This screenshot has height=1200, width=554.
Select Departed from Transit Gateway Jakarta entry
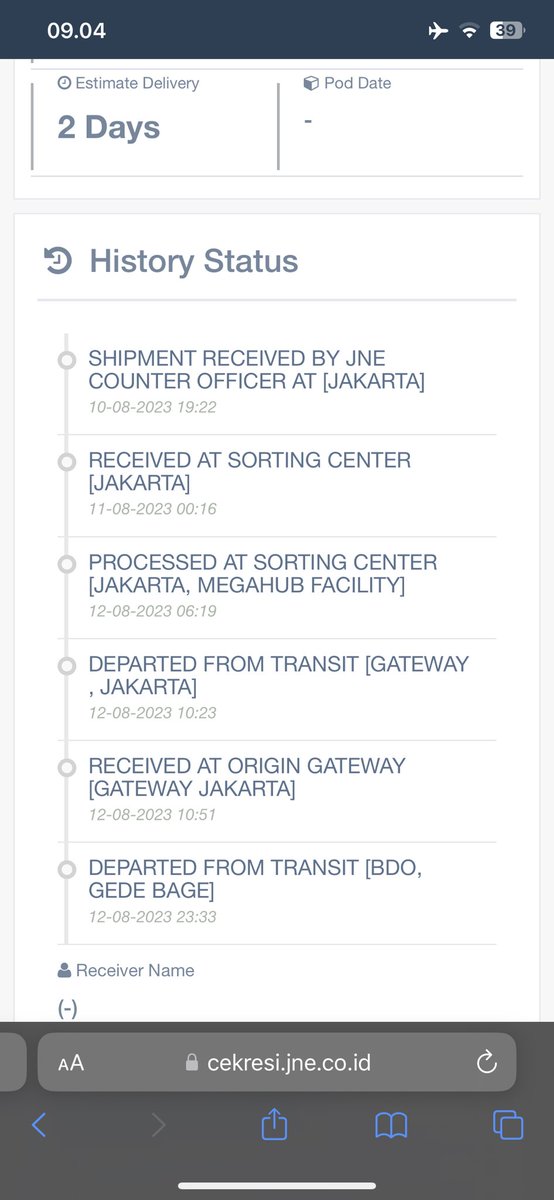(280, 690)
